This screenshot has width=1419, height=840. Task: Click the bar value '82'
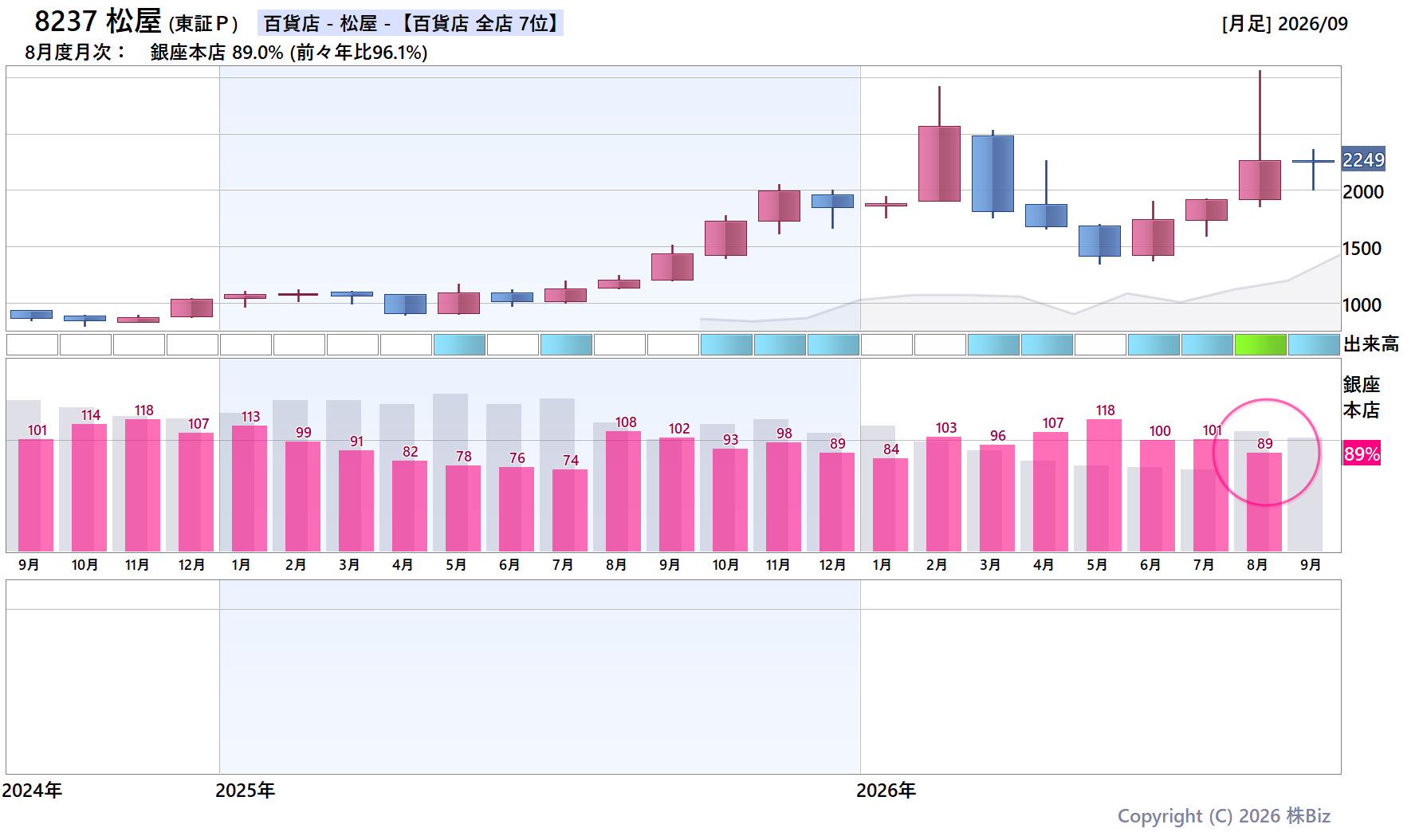[x=411, y=452]
